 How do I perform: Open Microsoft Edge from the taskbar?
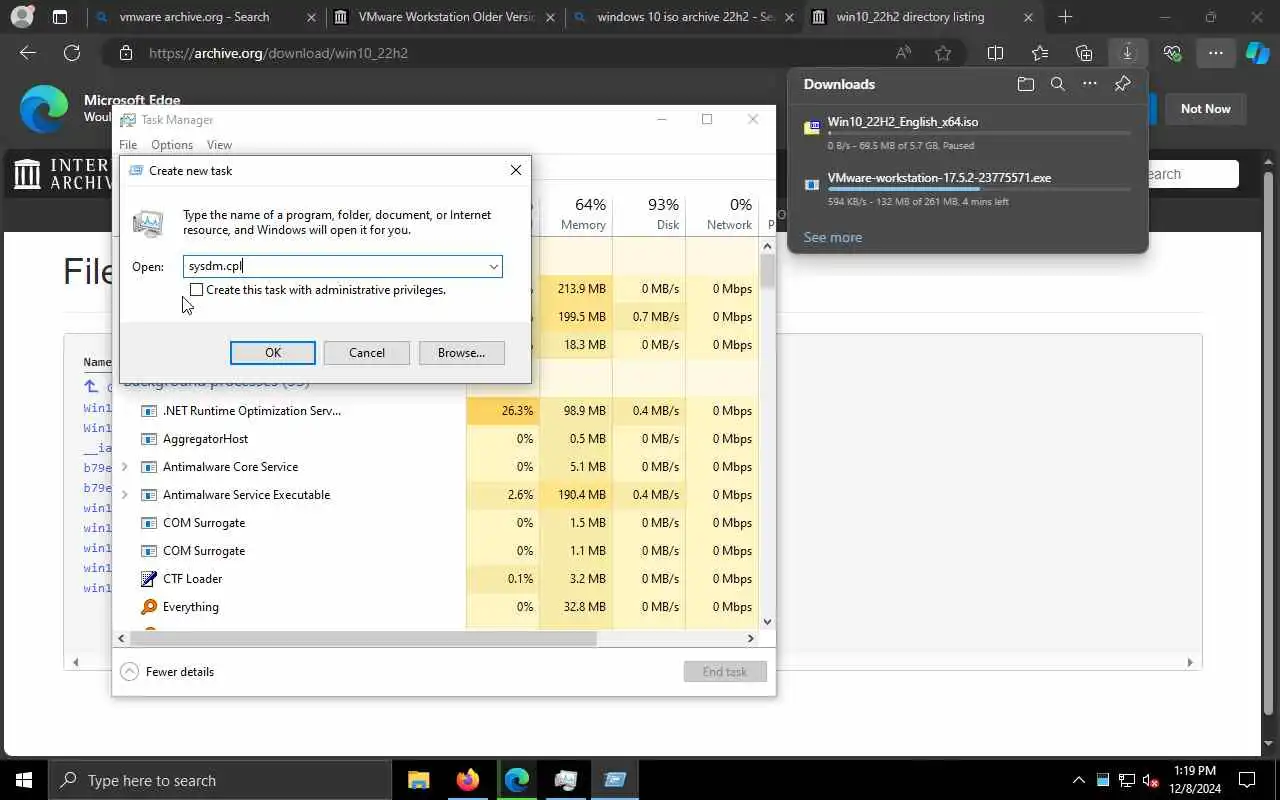pyautogui.click(x=517, y=780)
